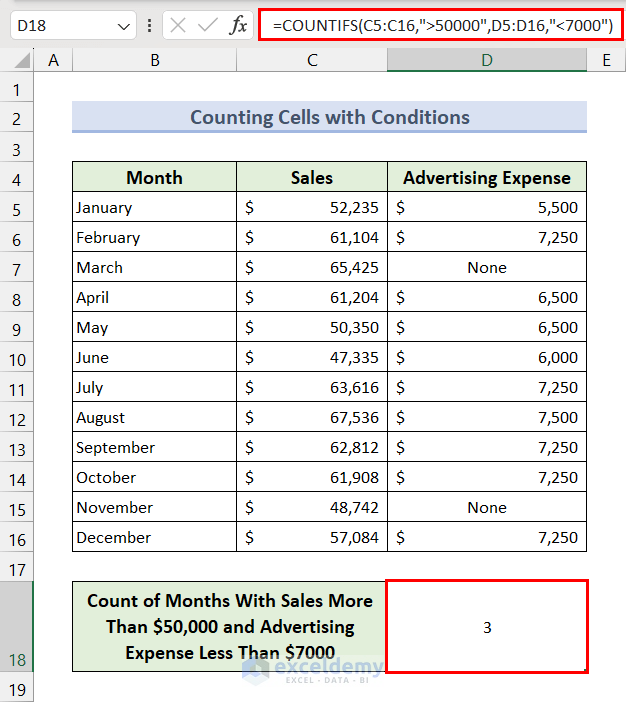Click March's None advertising expense cell
This screenshot has width=626, height=702.
pos(486,268)
